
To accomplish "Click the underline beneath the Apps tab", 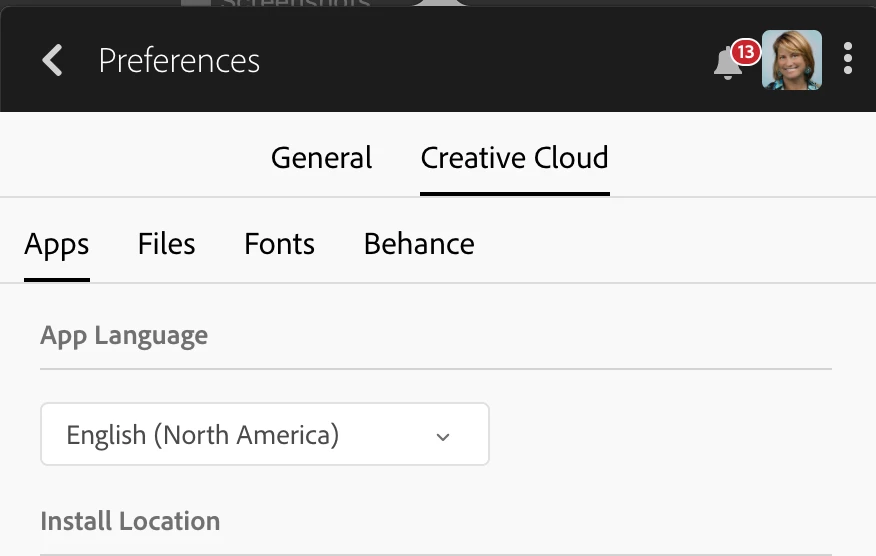I will (57, 280).
